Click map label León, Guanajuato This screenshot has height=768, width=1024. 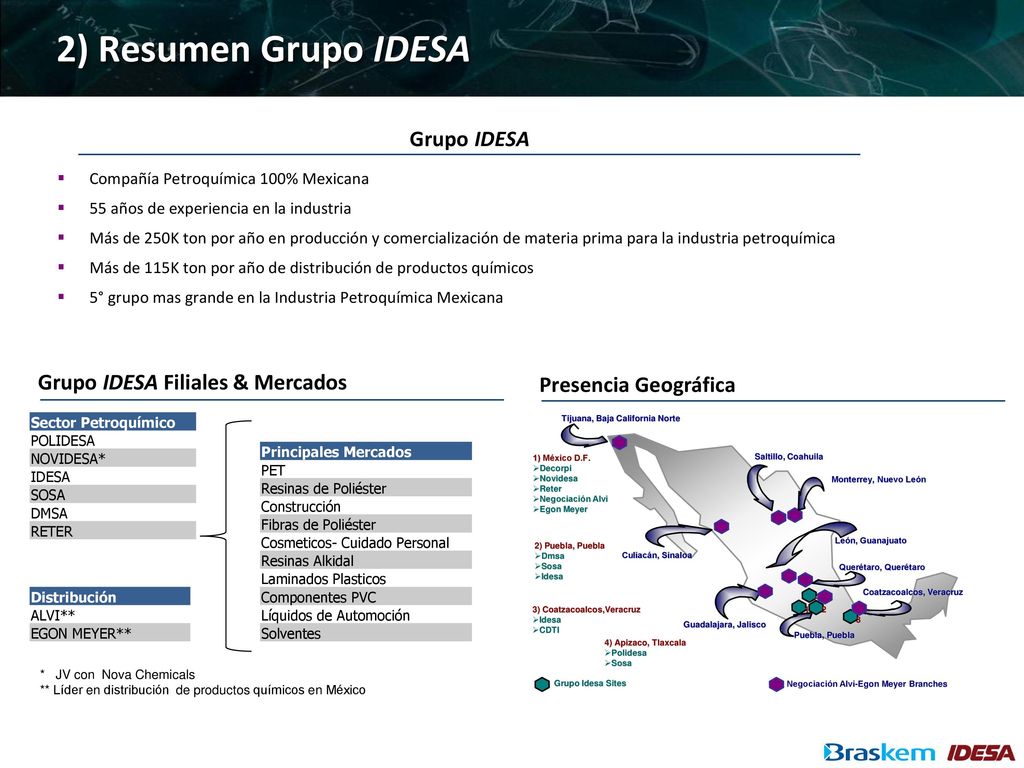(871, 540)
